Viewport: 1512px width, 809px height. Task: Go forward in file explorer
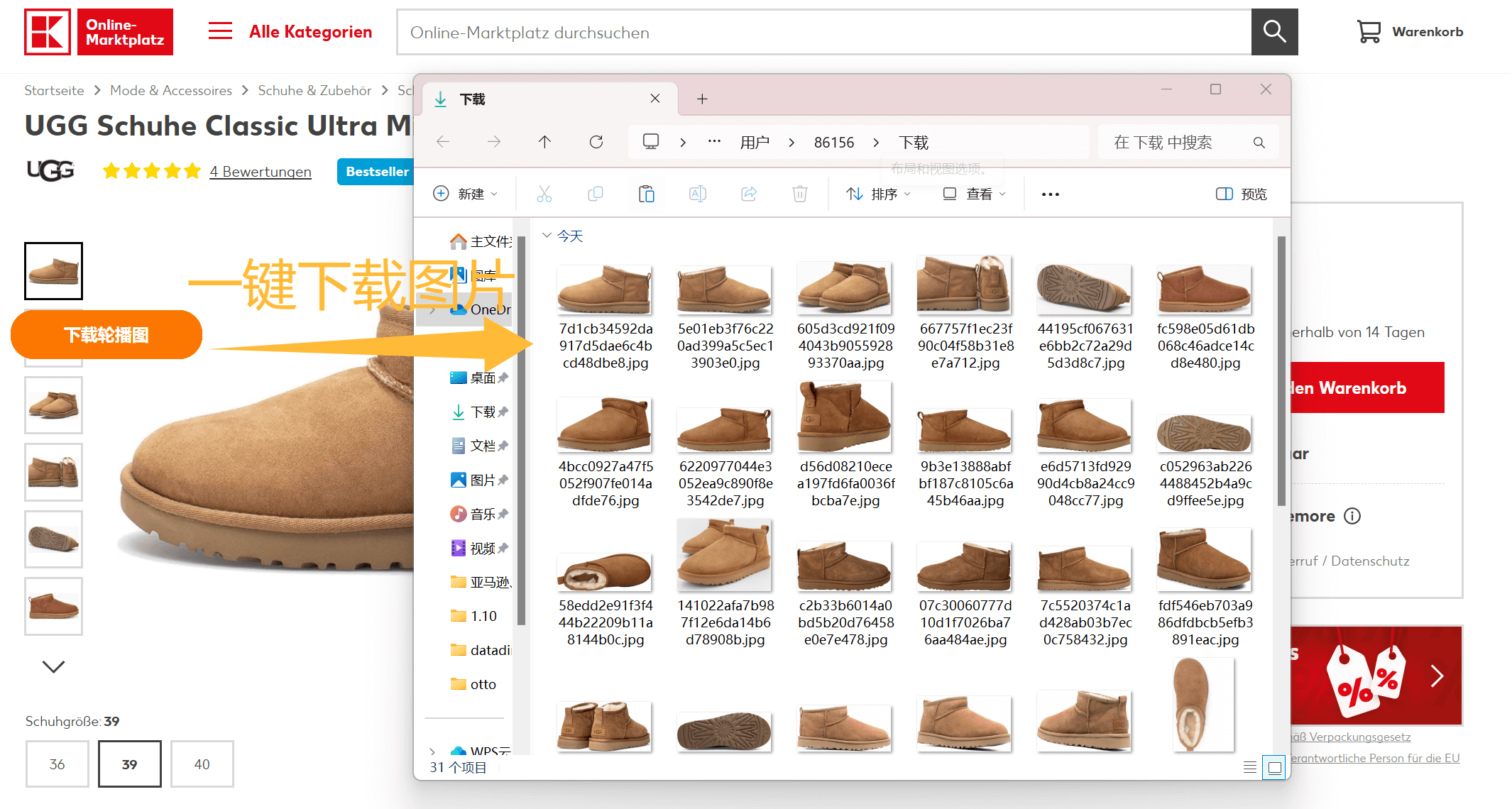tap(494, 142)
